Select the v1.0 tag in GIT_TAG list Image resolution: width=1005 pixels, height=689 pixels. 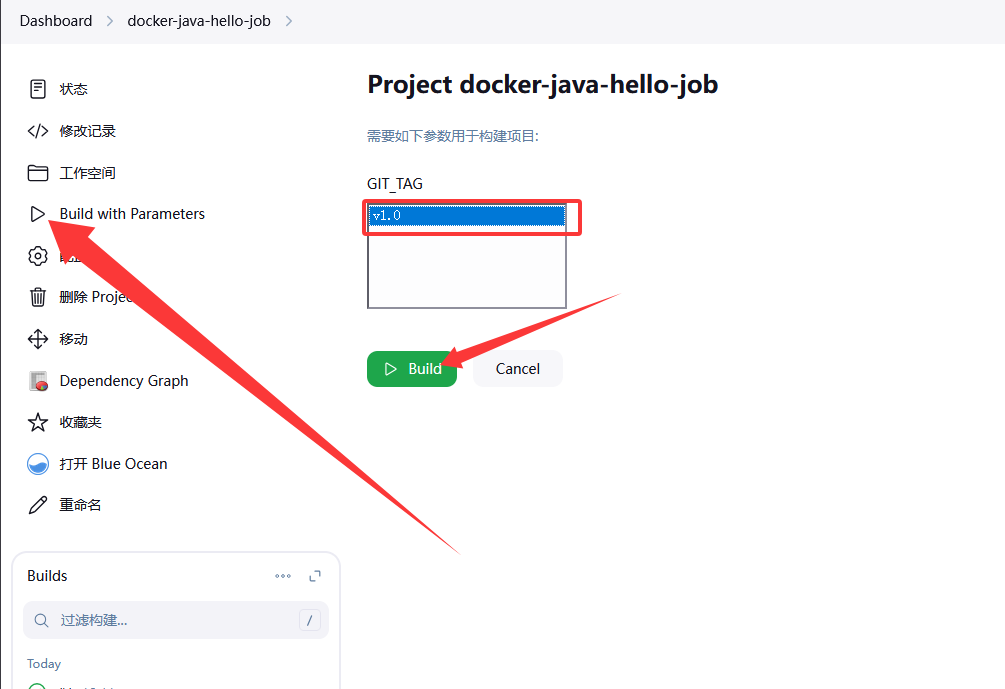coord(467,216)
